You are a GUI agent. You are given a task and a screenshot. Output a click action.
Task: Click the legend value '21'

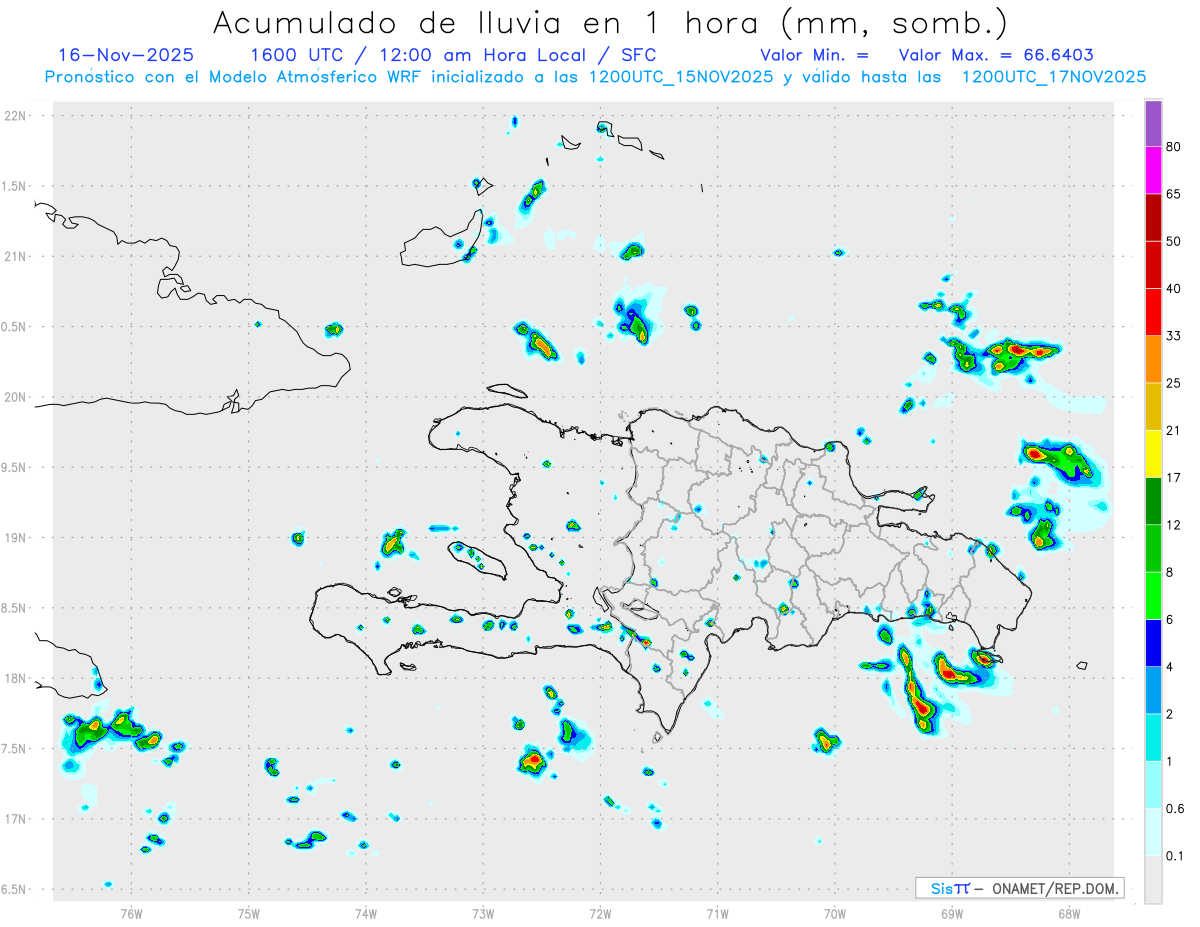(x=1174, y=430)
